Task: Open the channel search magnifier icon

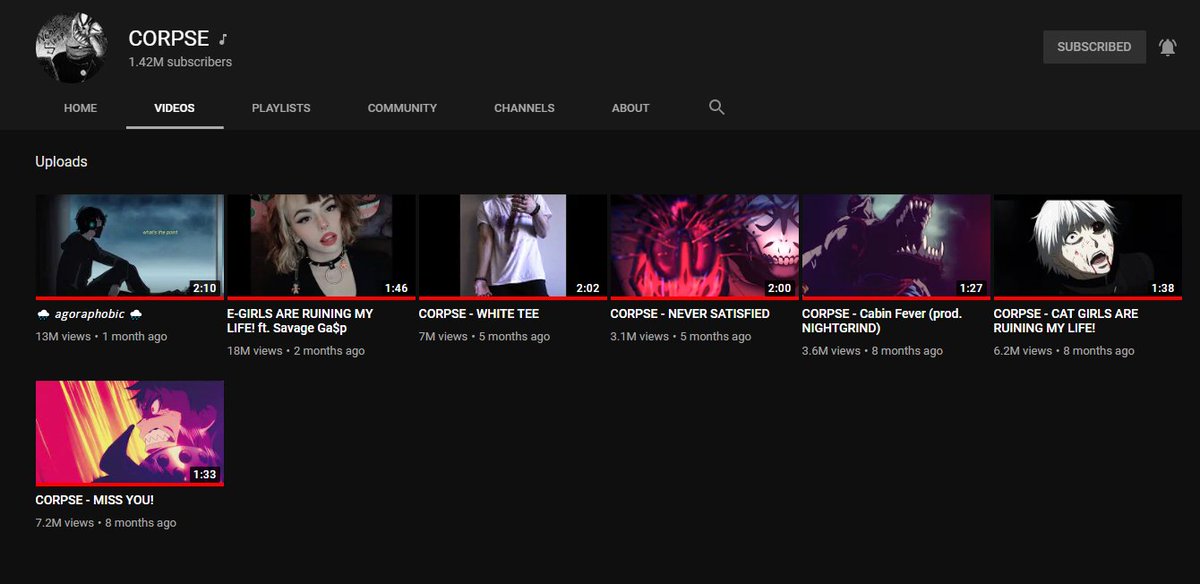Action: click(x=716, y=107)
